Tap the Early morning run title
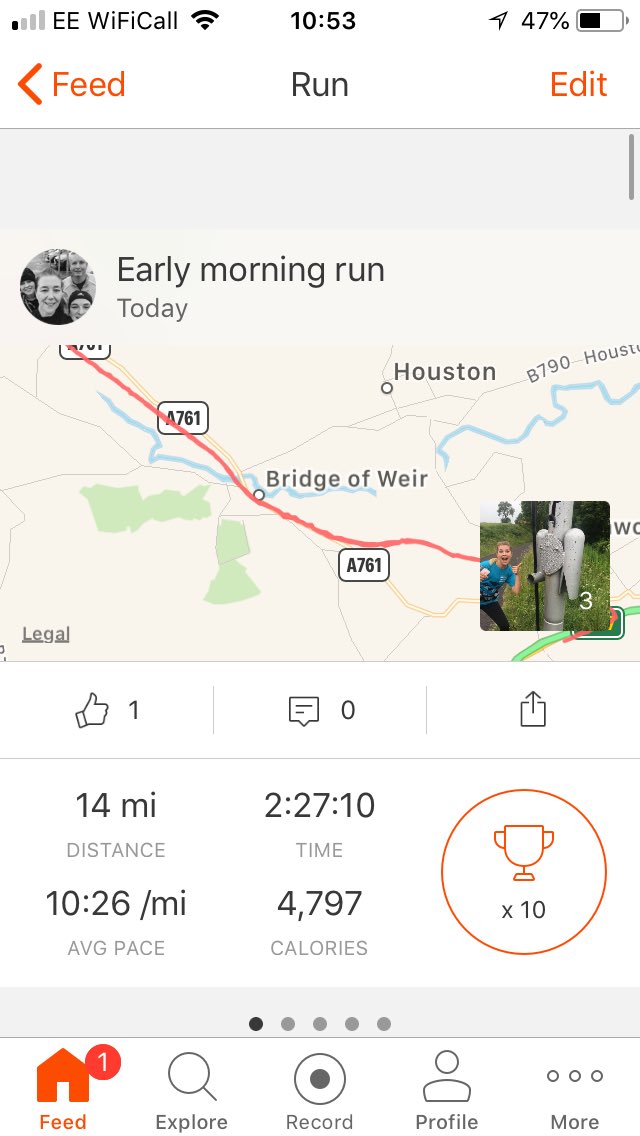Image resolution: width=640 pixels, height=1136 pixels. pyautogui.click(x=251, y=270)
